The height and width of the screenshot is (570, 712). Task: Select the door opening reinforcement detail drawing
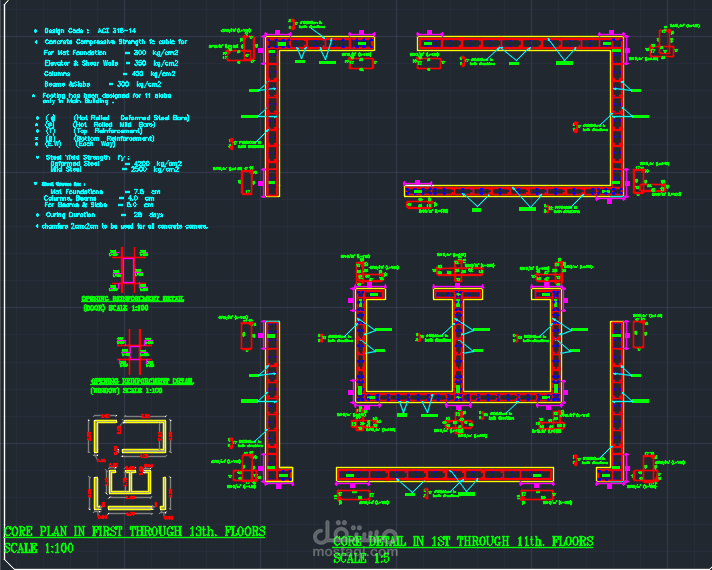click(x=129, y=270)
